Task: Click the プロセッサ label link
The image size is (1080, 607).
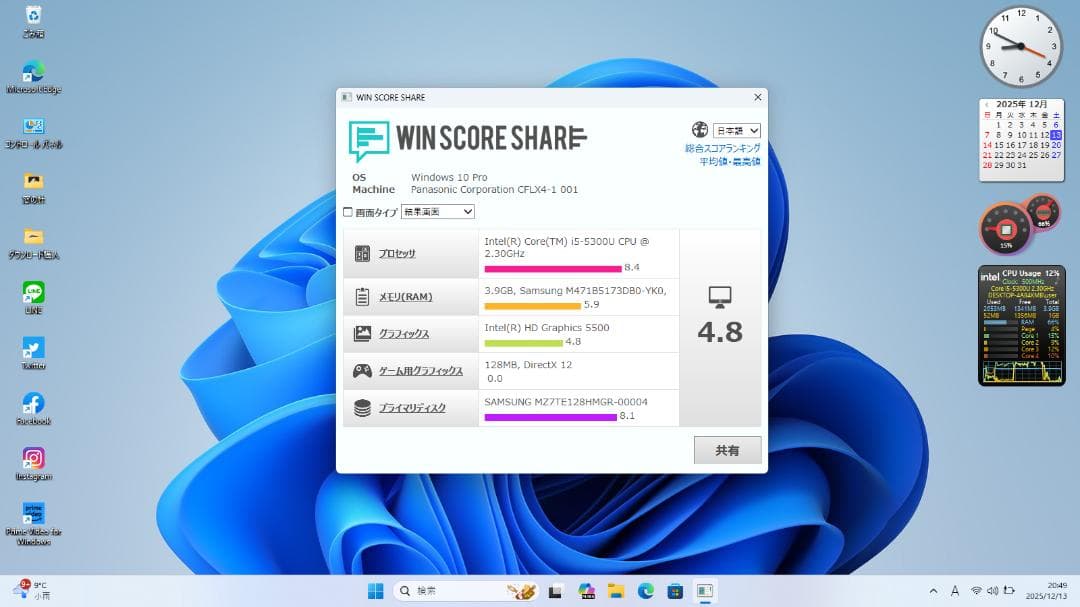Action: click(397, 254)
